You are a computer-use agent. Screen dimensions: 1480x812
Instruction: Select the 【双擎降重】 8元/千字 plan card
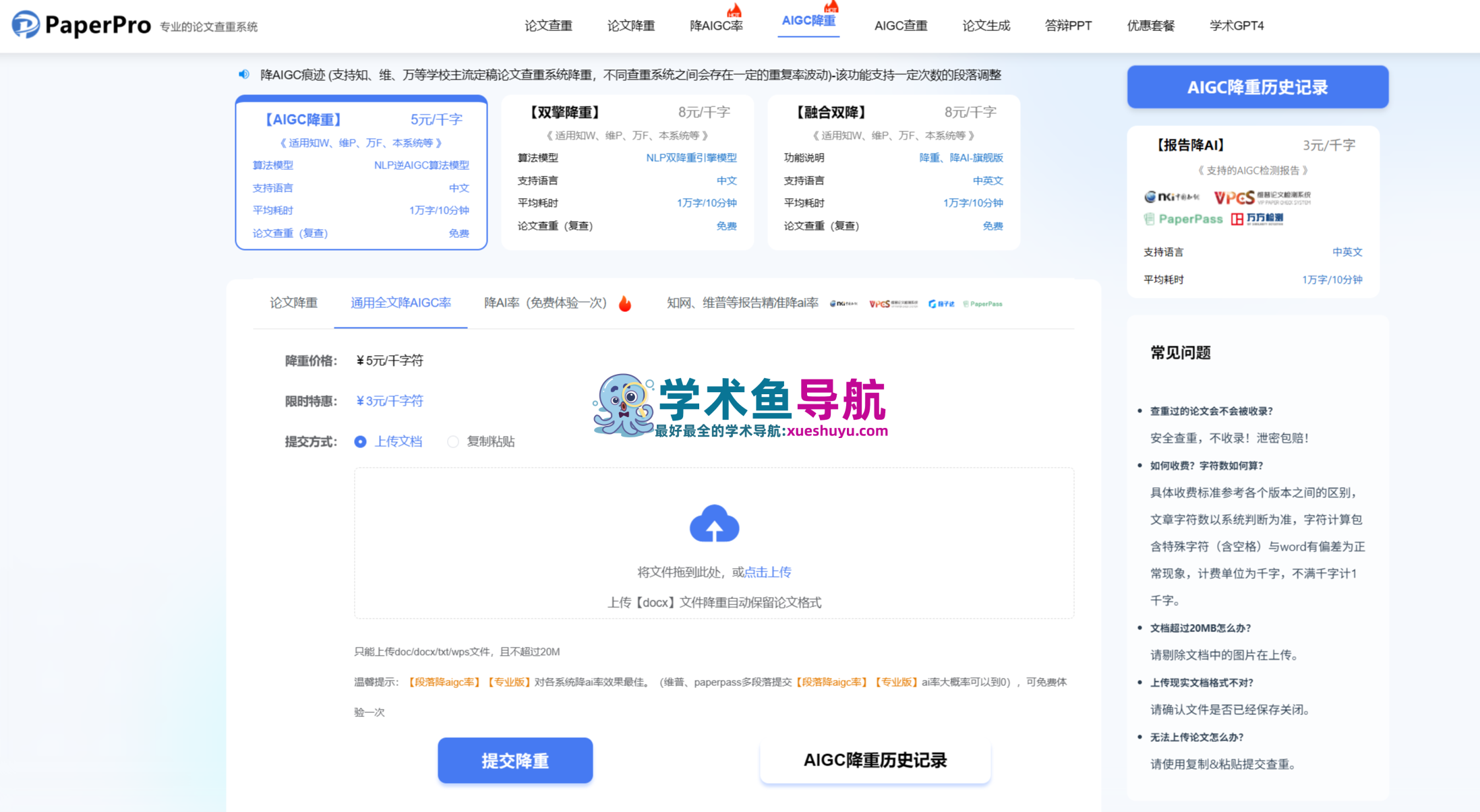[x=627, y=173]
